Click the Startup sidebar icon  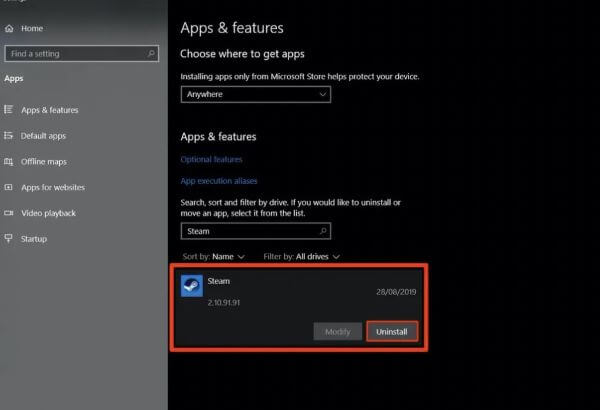tap(8, 238)
